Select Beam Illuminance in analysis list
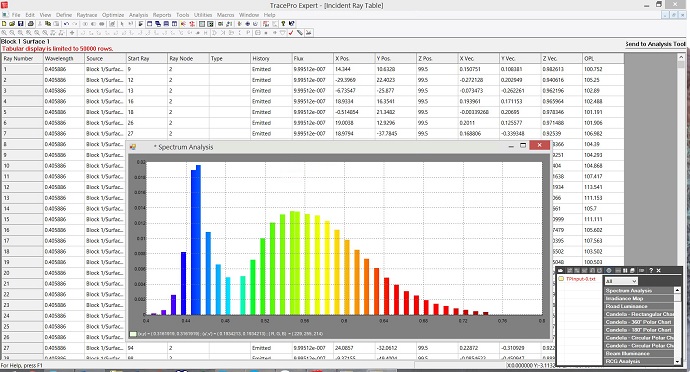 point(639,354)
